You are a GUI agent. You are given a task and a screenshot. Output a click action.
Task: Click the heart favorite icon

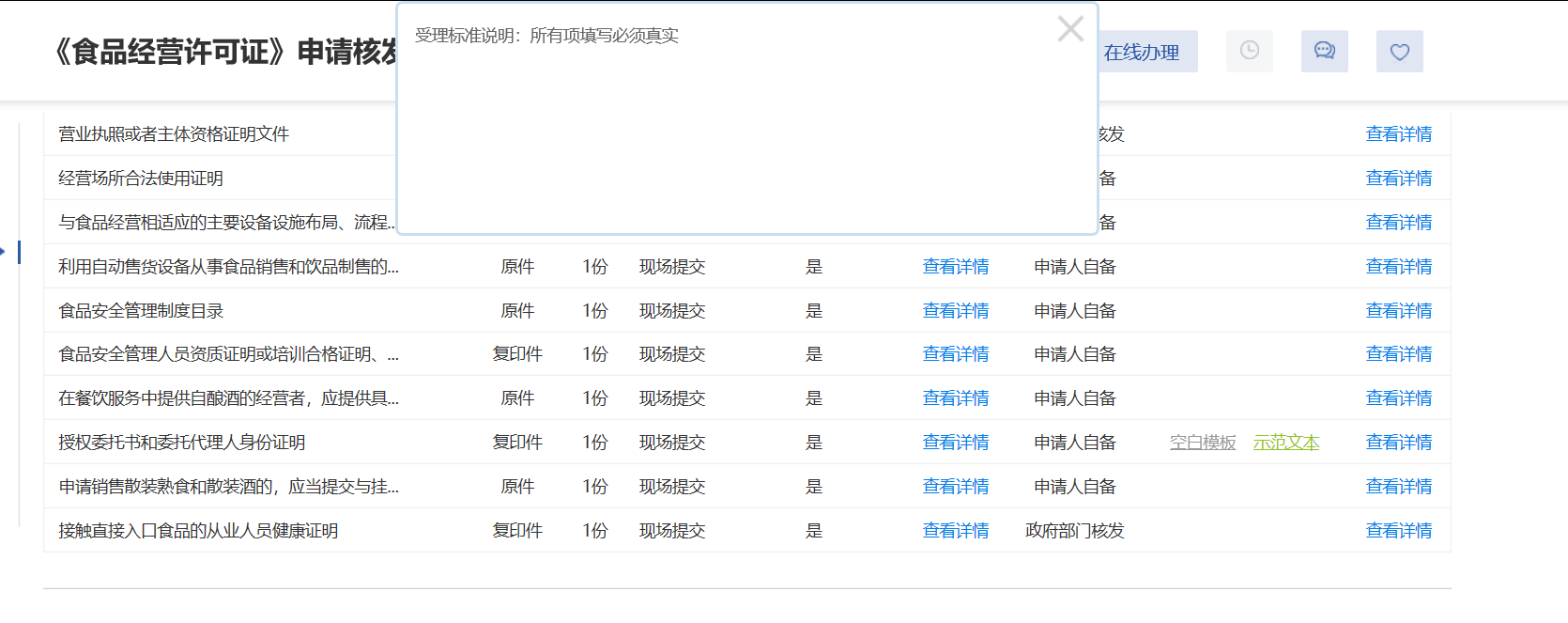coord(1399,52)
